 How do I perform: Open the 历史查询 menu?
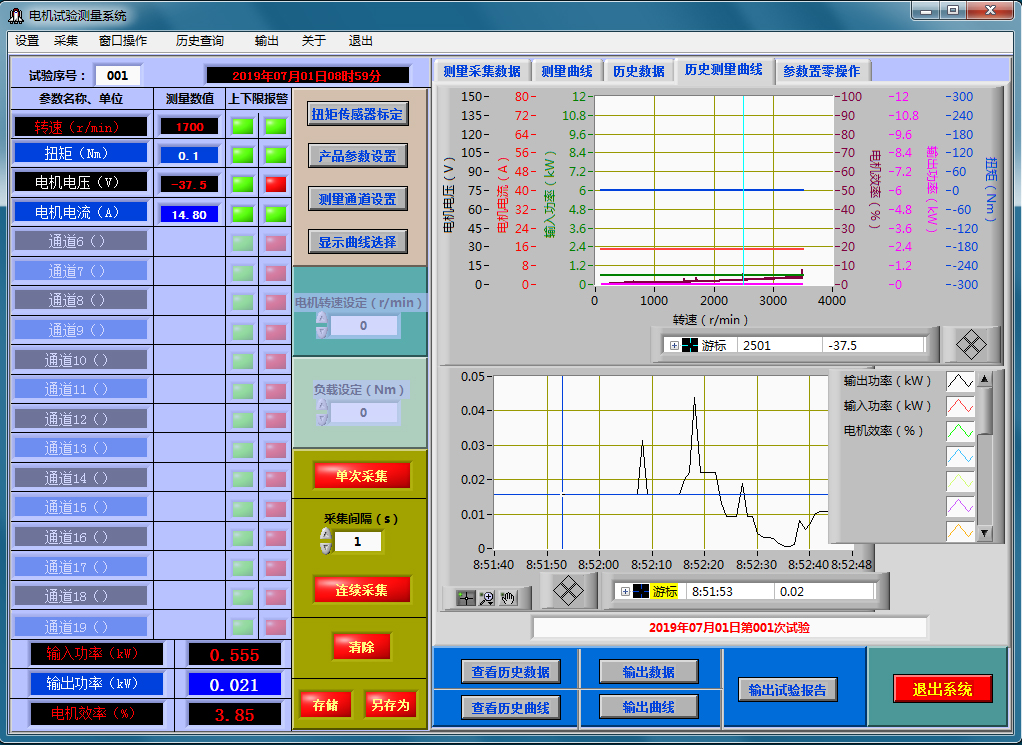200,41
